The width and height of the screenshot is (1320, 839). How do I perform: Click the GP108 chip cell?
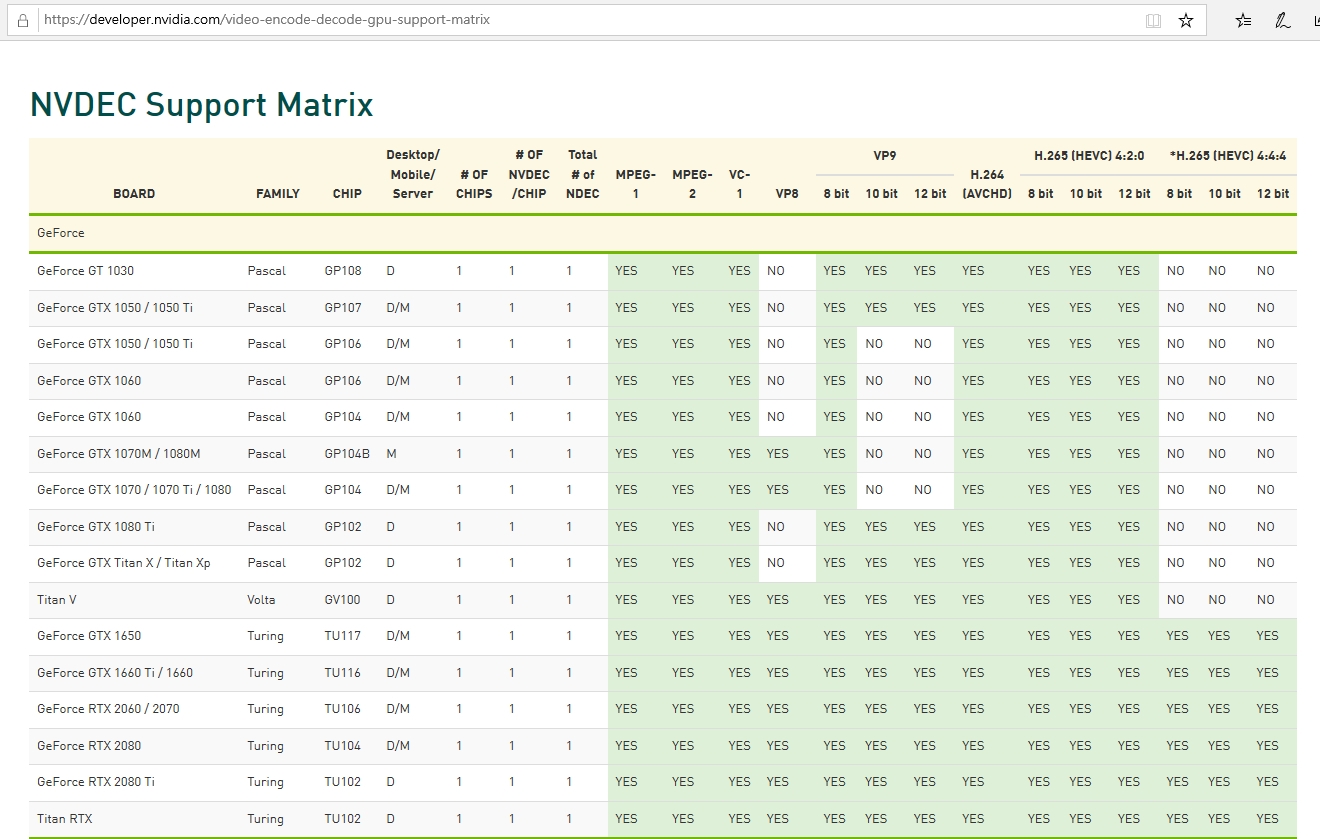(343, 271)
